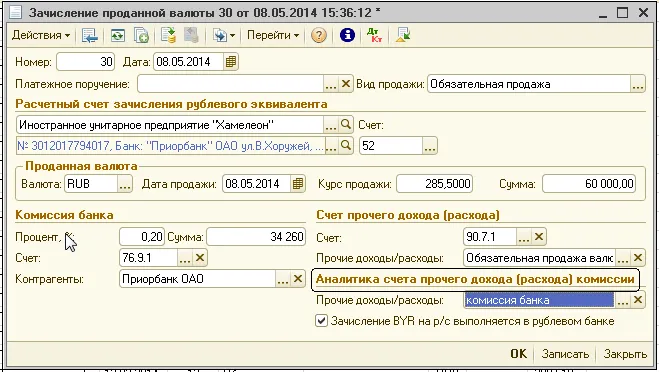
Task: Click the Номер input field
Action: point(85,62)
